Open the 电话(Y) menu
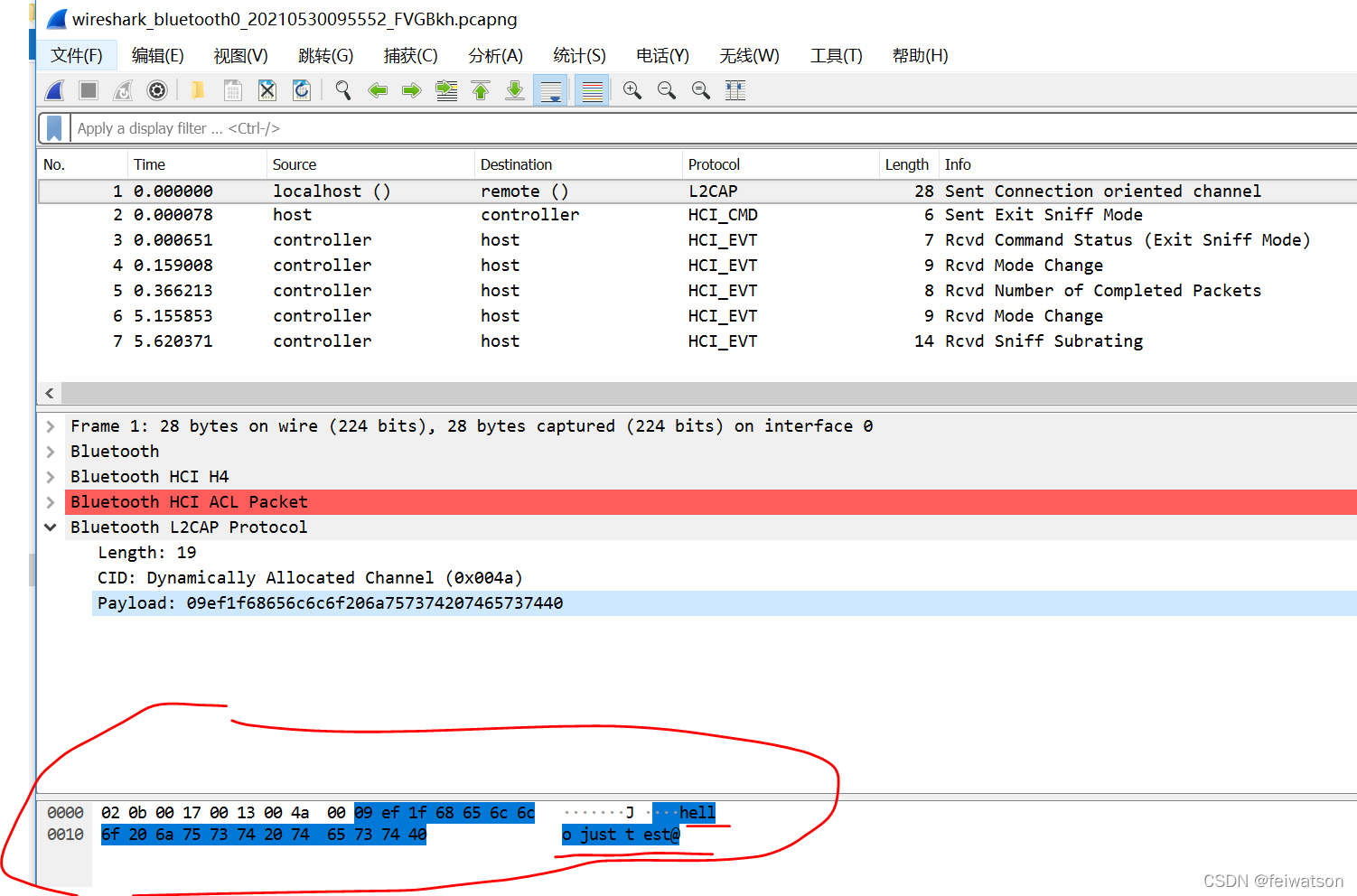The image size is (1357, 896). [663, 56]
